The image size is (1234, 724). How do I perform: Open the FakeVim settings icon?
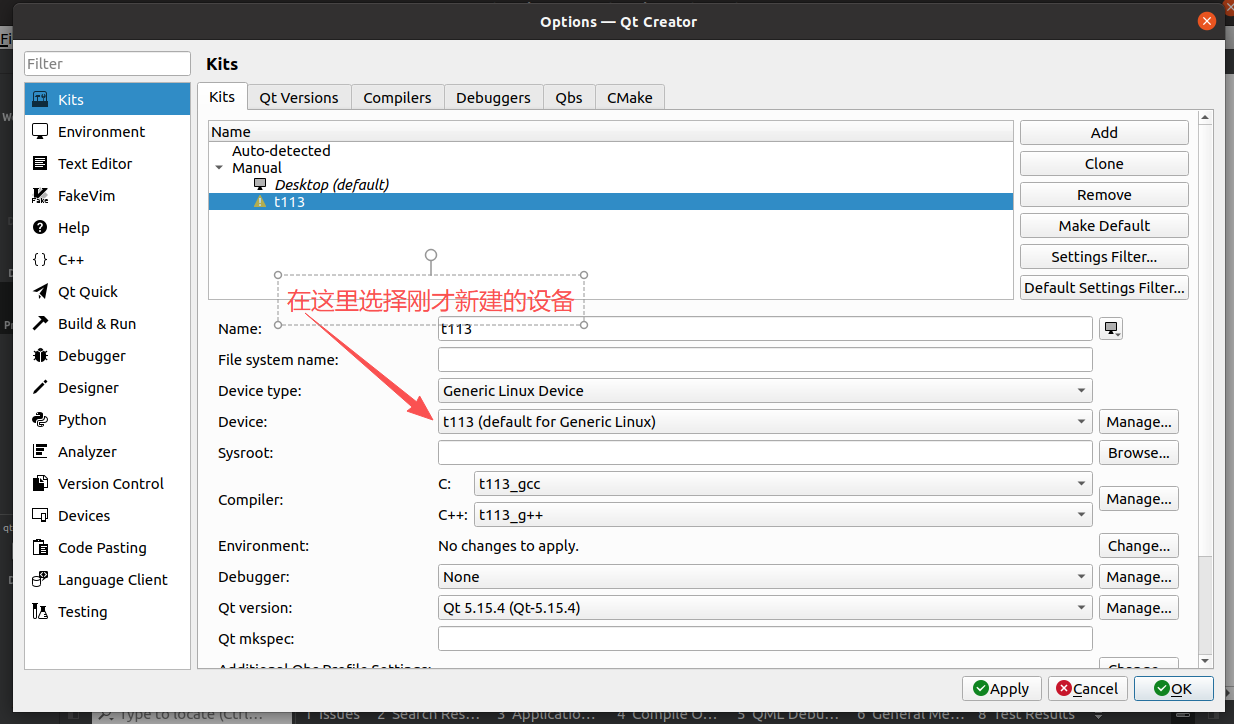(40, 196)
